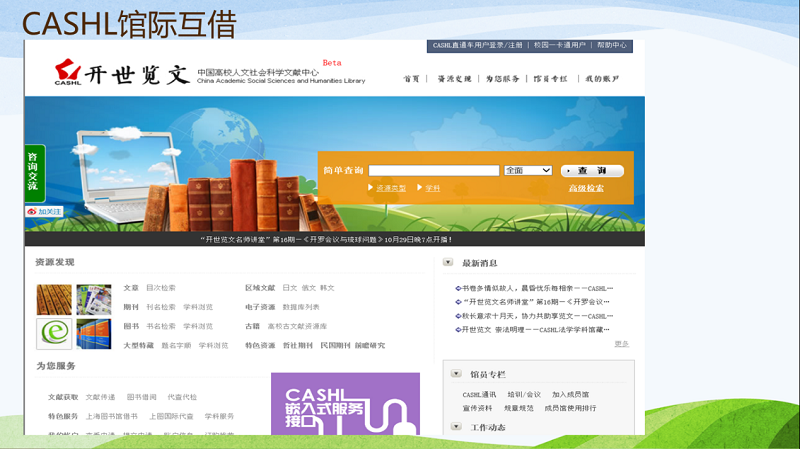
Task: Open 哲社期刊 under 特色资源
Action: click(297, 345)
